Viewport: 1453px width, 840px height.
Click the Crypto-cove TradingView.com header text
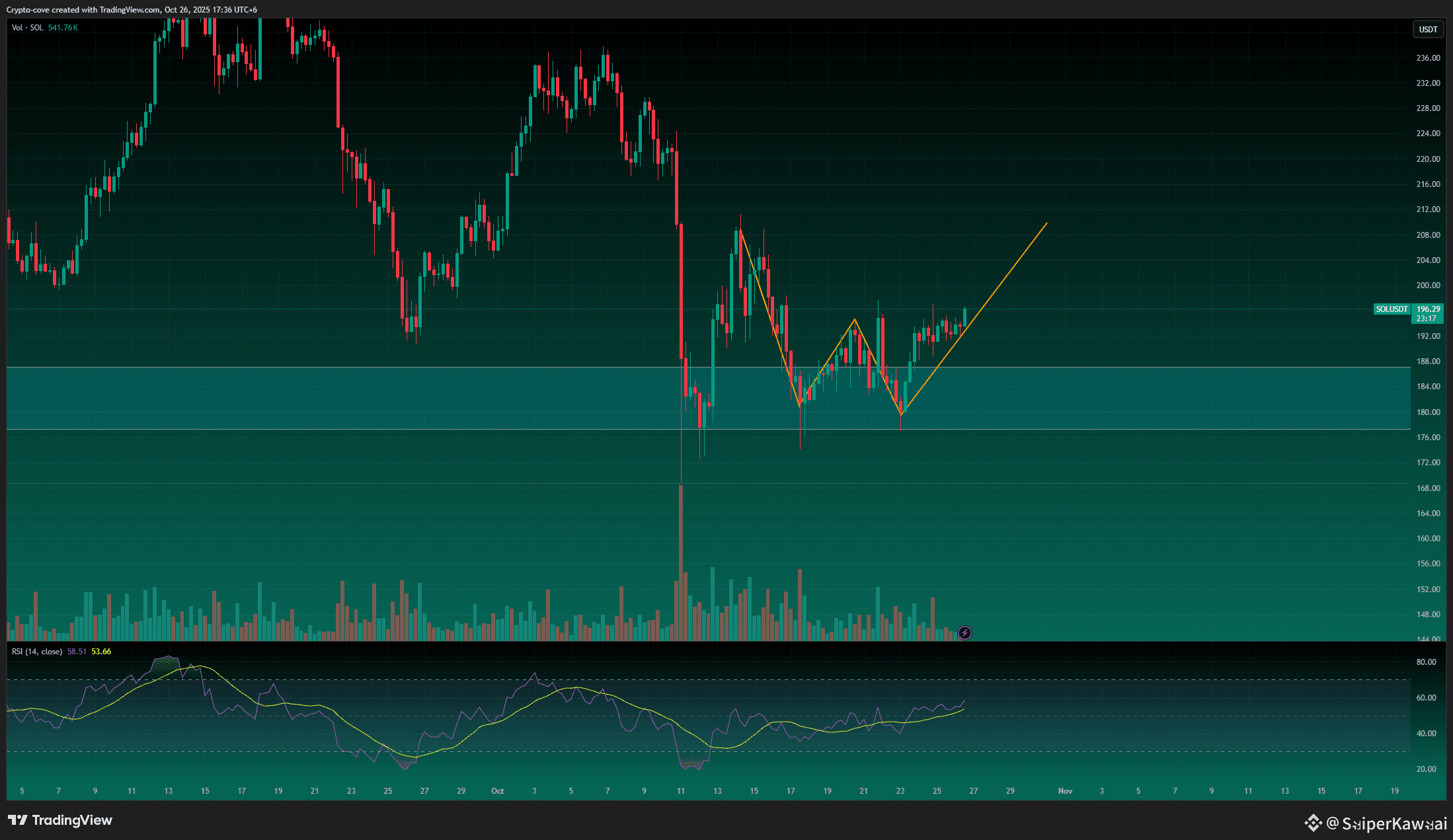pyautogui.click(x=132, y=10)
